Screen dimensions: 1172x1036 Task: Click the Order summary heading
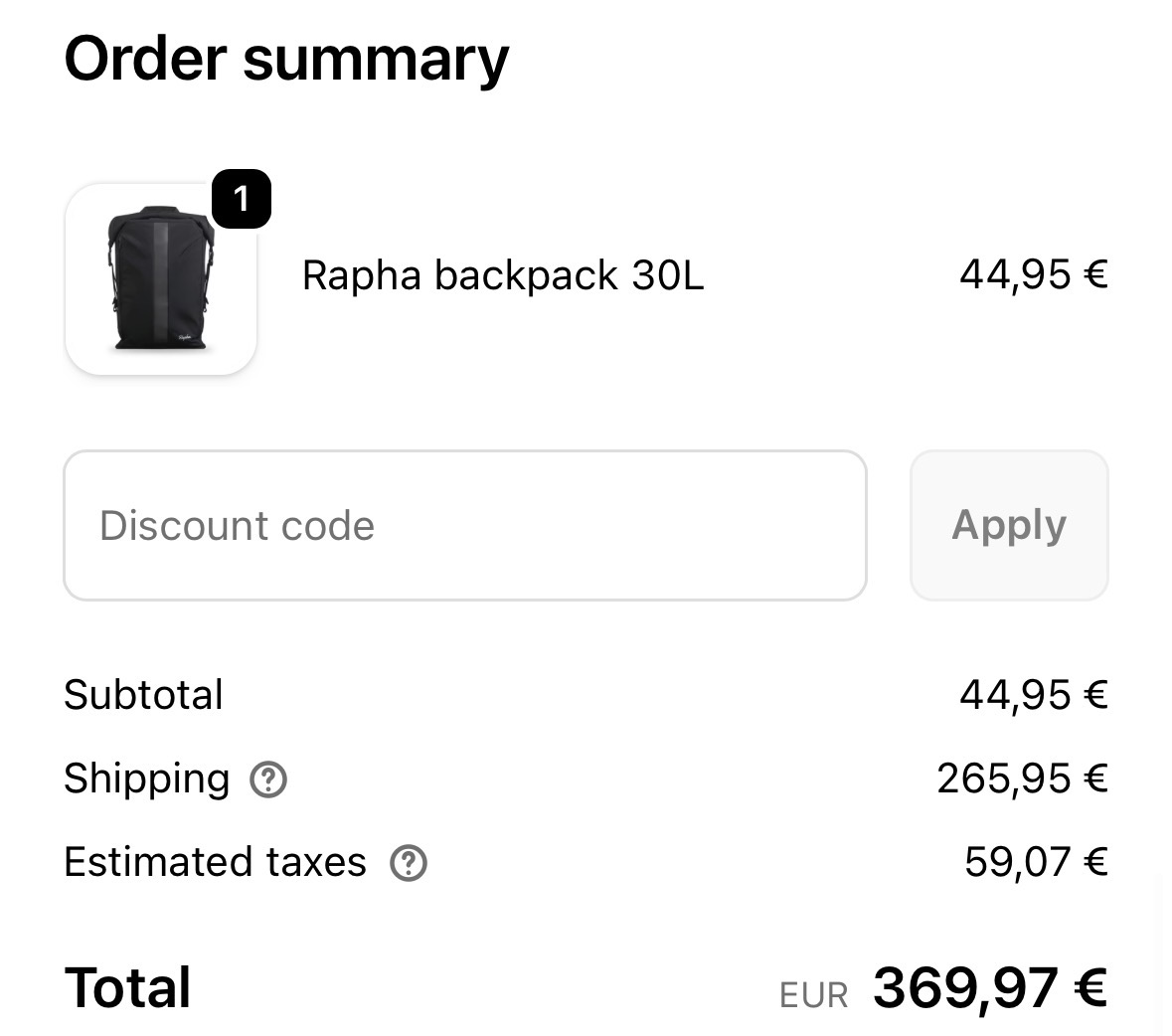point(286,59)
